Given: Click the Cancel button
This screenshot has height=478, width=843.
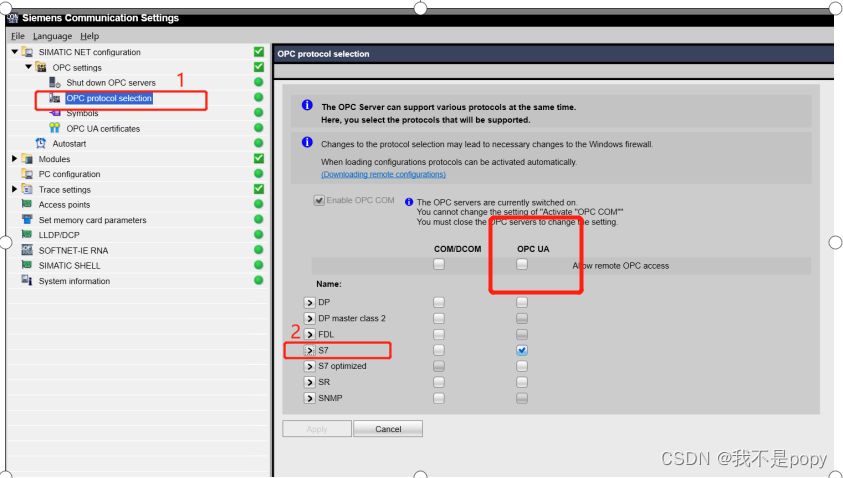Looking at the screenshot, I should [x=388, y=429].
